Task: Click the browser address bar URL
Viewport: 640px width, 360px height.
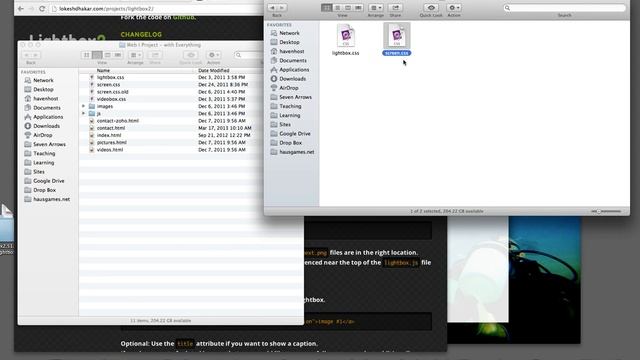Action: tap(106, 9)
